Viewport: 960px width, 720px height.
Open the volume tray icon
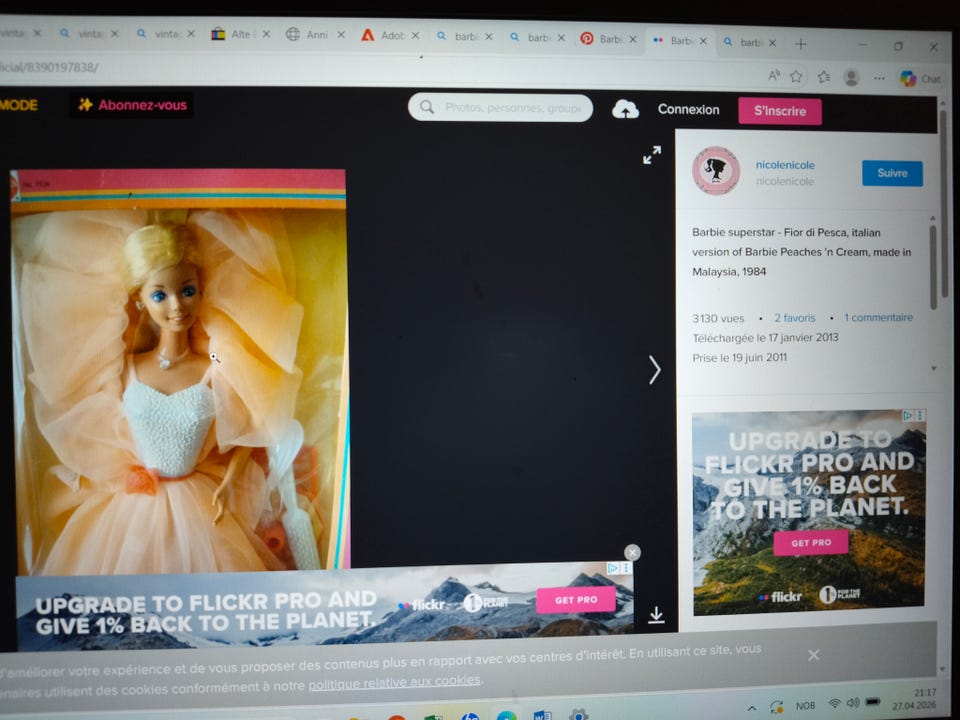pos(853,703)
